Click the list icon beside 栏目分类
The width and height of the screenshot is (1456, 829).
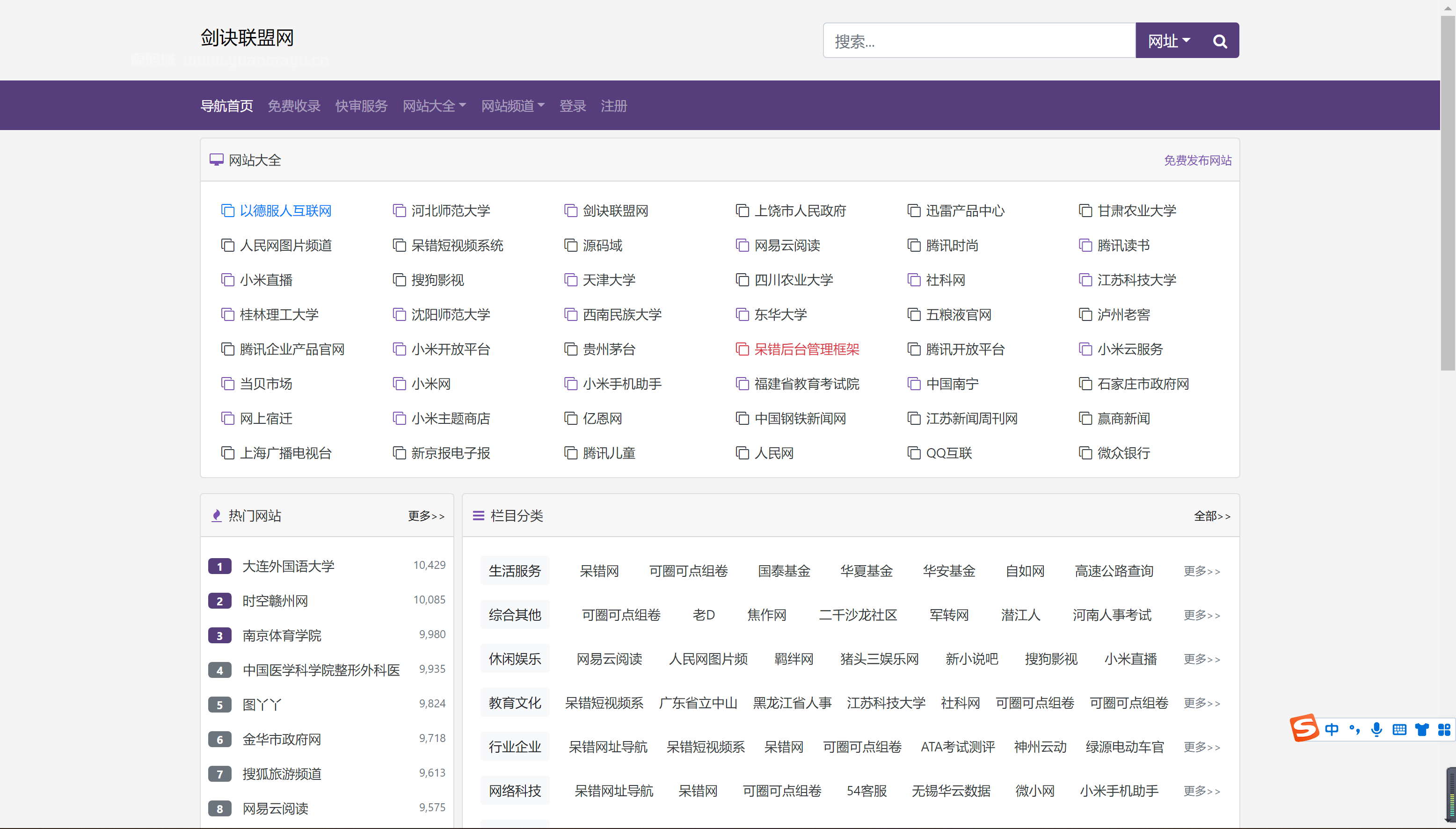478,516
